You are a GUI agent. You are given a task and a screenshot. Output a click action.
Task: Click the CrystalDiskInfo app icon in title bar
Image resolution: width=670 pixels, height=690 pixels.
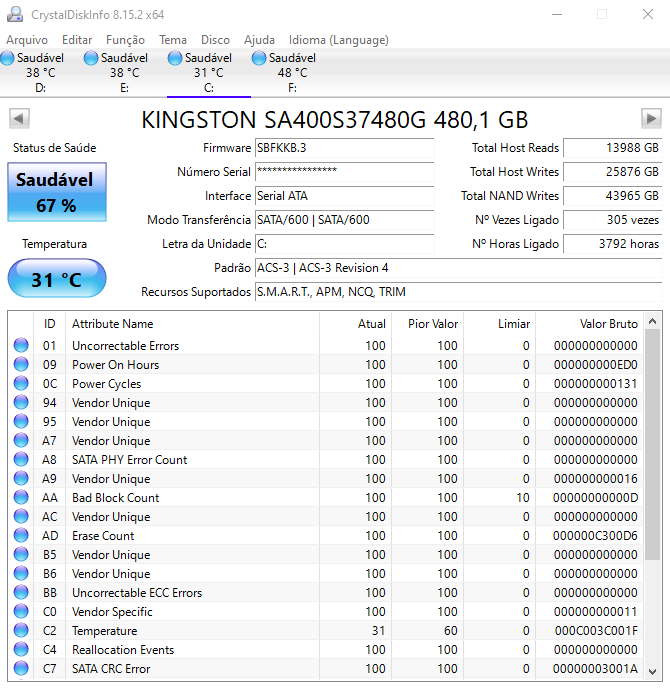tap(15, 15)
